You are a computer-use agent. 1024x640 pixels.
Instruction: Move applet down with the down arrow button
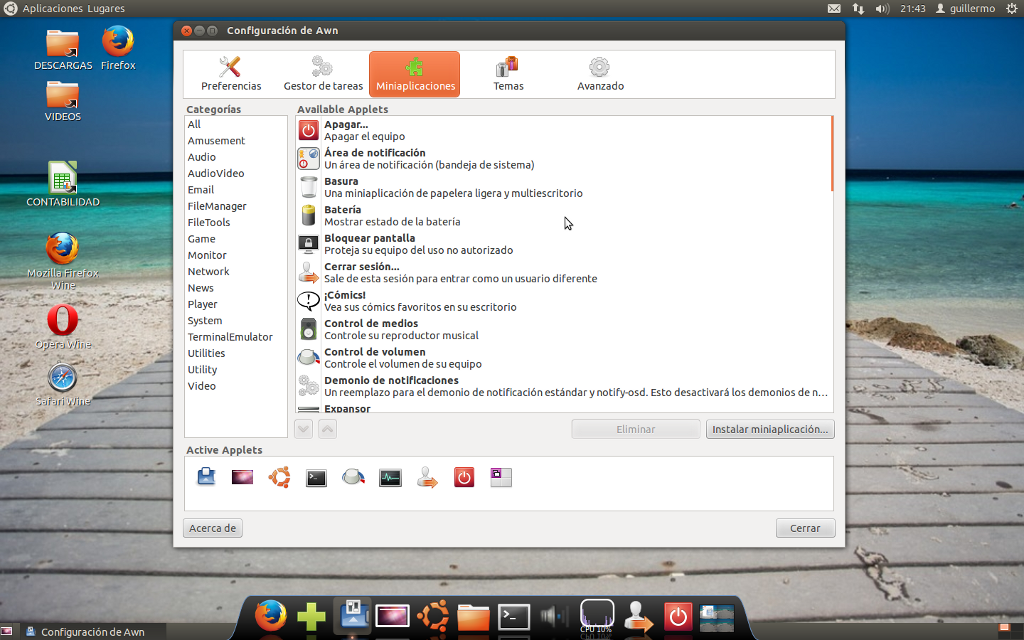303,429
